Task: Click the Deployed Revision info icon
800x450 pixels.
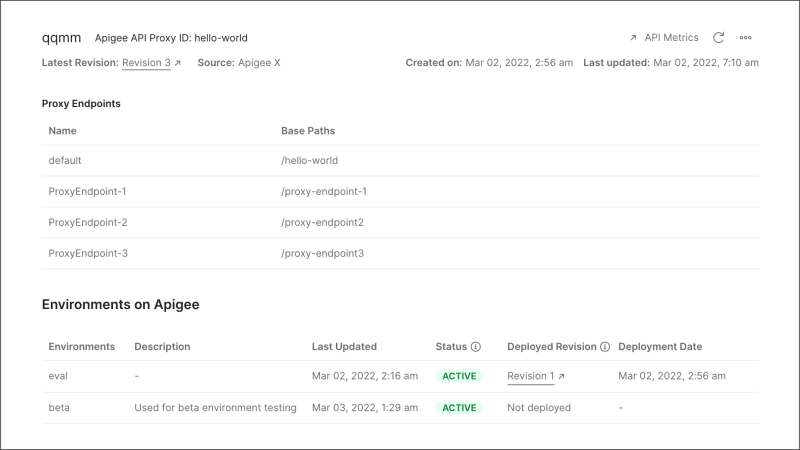Action: point(605,347)
